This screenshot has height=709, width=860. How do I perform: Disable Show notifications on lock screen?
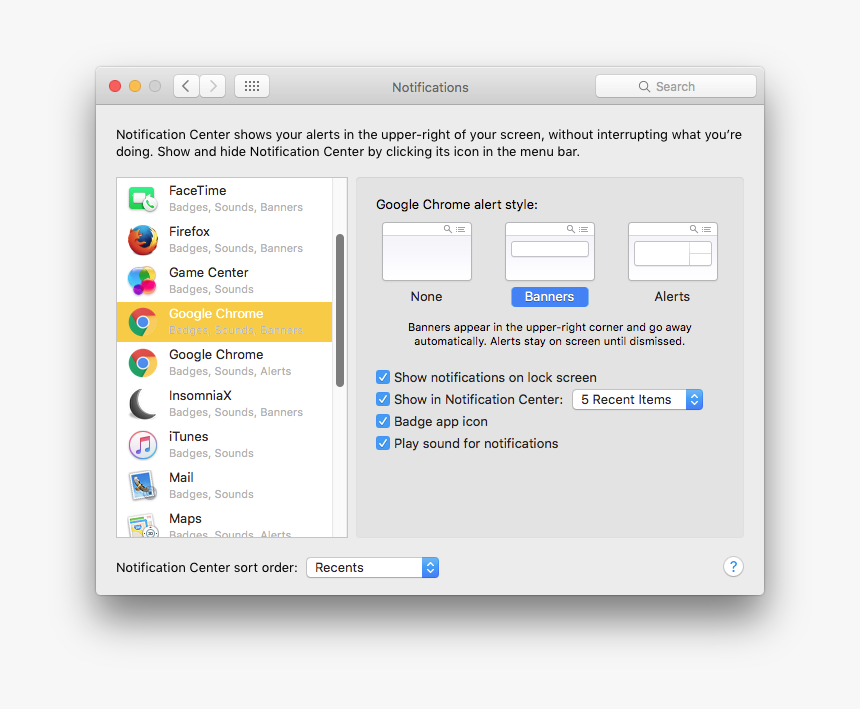383,377
